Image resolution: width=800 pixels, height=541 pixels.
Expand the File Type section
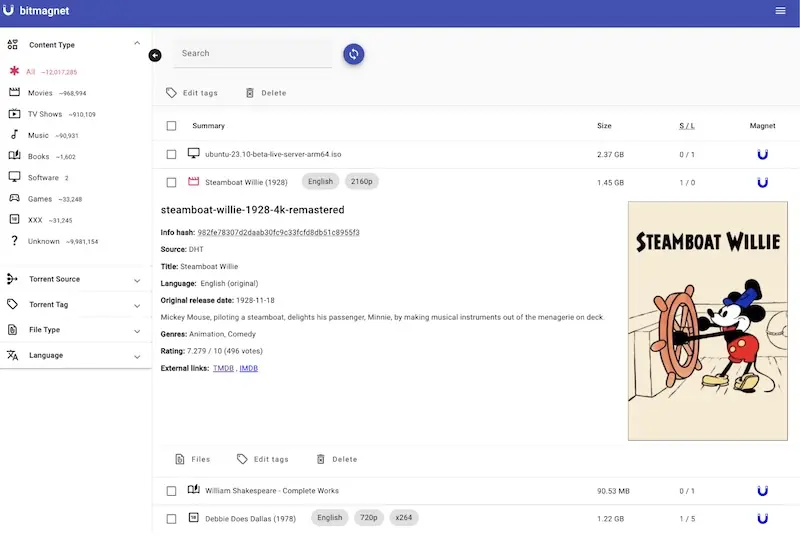tap(76, 330)
